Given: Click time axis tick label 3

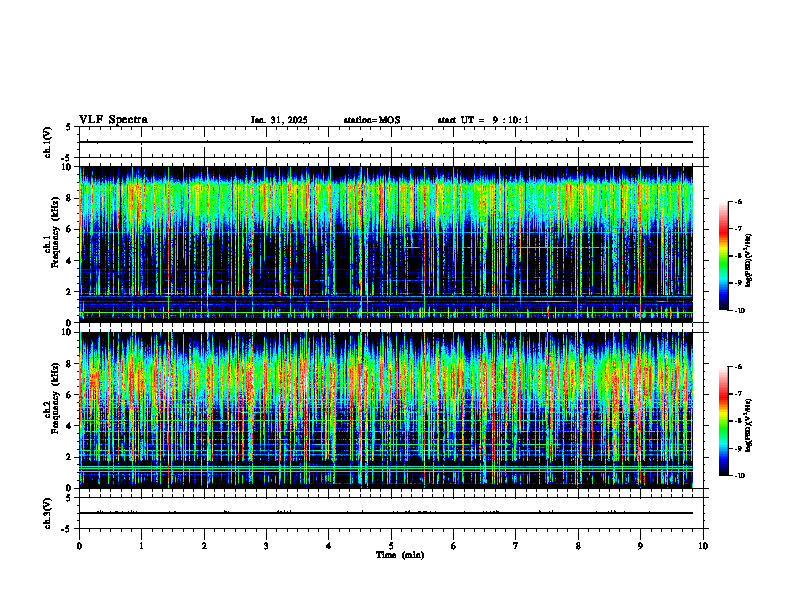Looking at the screenshot, I should point(266,546).
